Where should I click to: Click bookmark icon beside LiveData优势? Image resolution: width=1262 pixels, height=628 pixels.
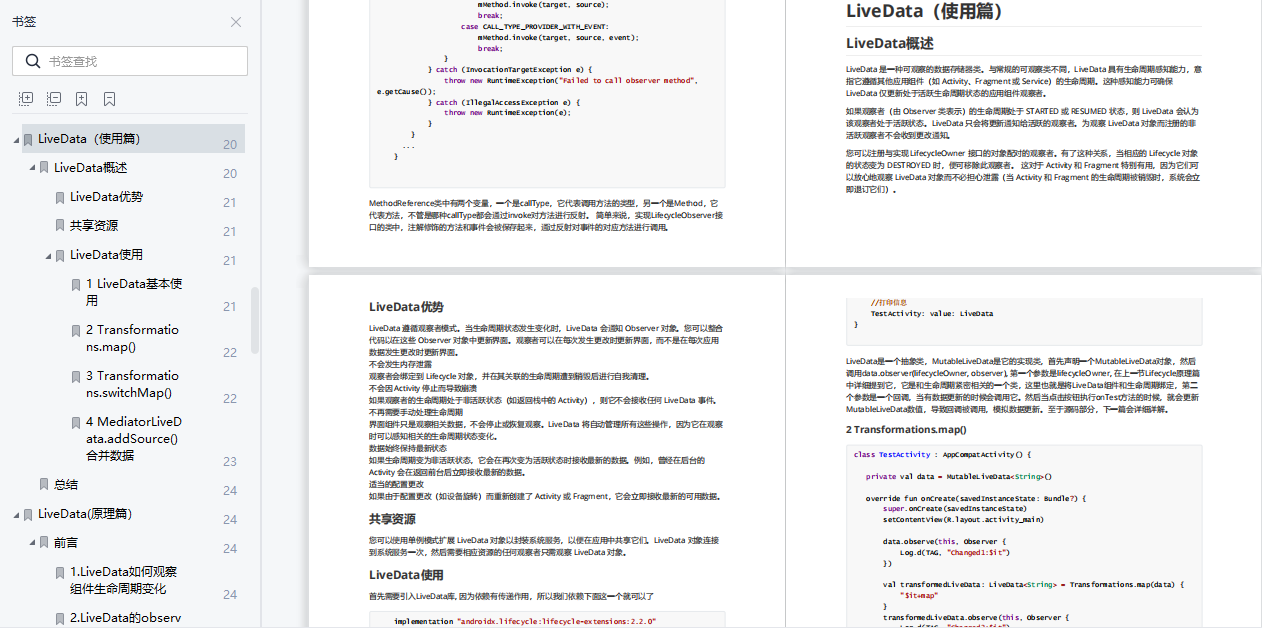click(61, 197)
